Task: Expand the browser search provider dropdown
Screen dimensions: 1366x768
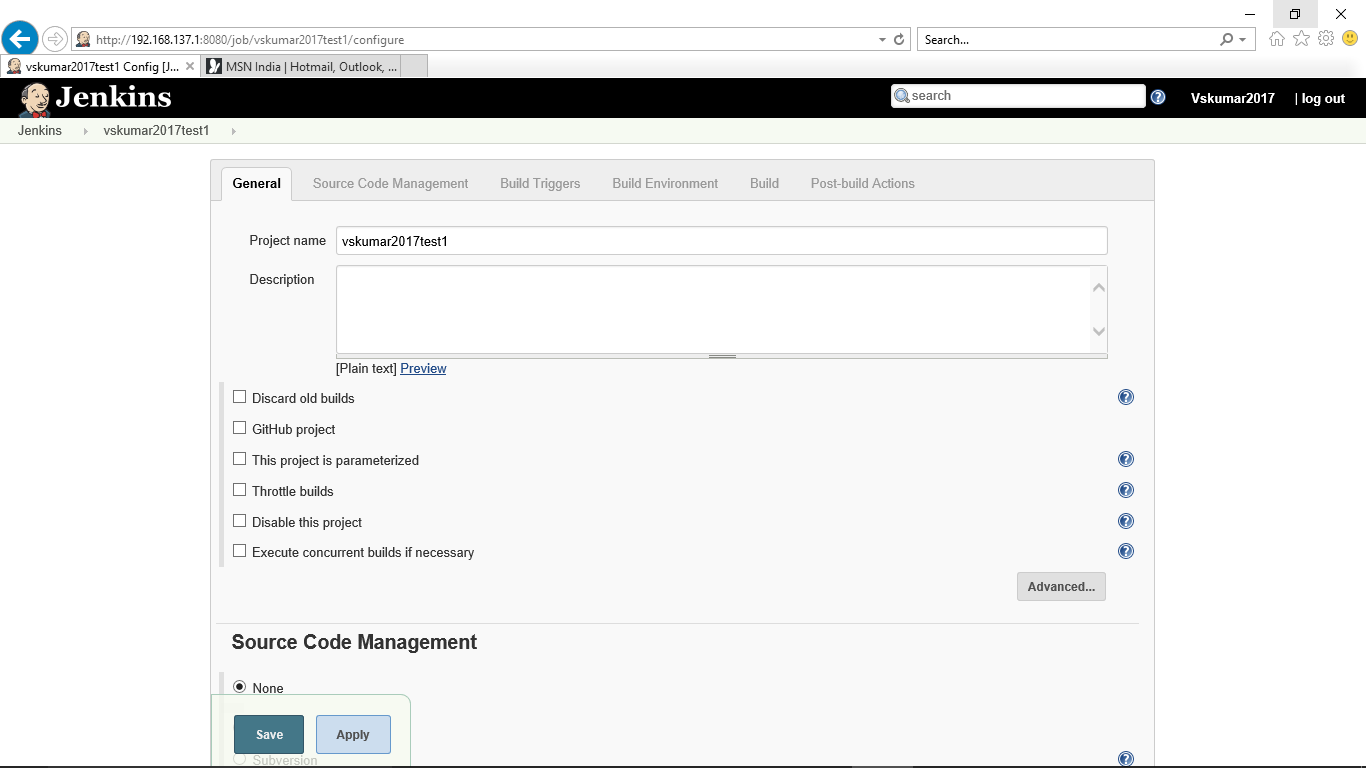Action: coord(1243,40)
